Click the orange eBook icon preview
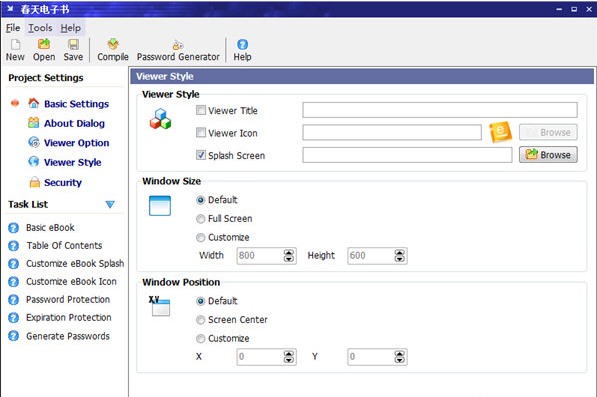 500,132
